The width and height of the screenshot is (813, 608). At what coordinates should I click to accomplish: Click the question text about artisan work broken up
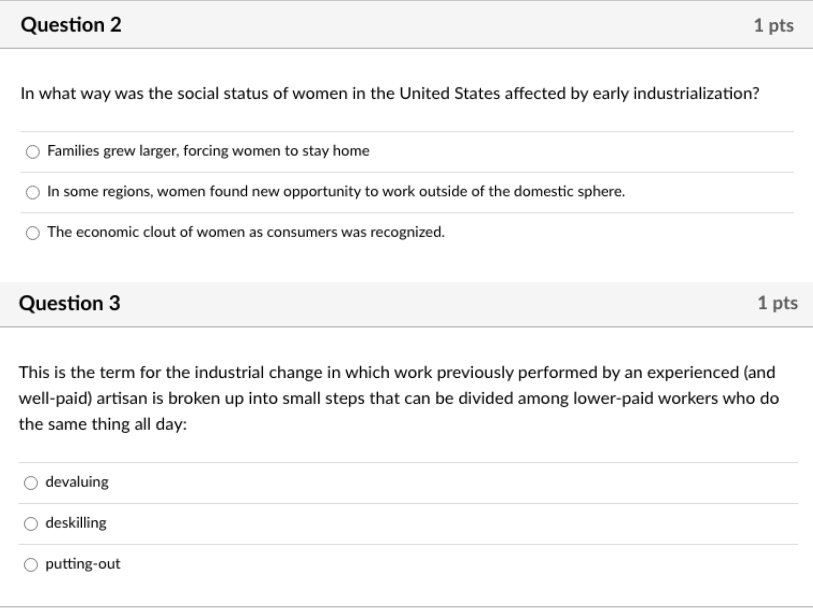click(x=399, y=398)
